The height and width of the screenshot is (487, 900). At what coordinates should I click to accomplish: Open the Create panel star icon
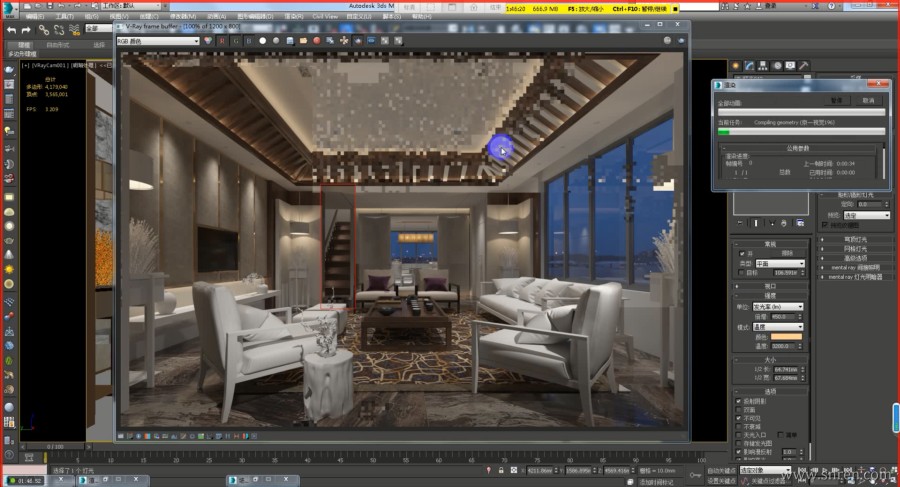[736, 66]
